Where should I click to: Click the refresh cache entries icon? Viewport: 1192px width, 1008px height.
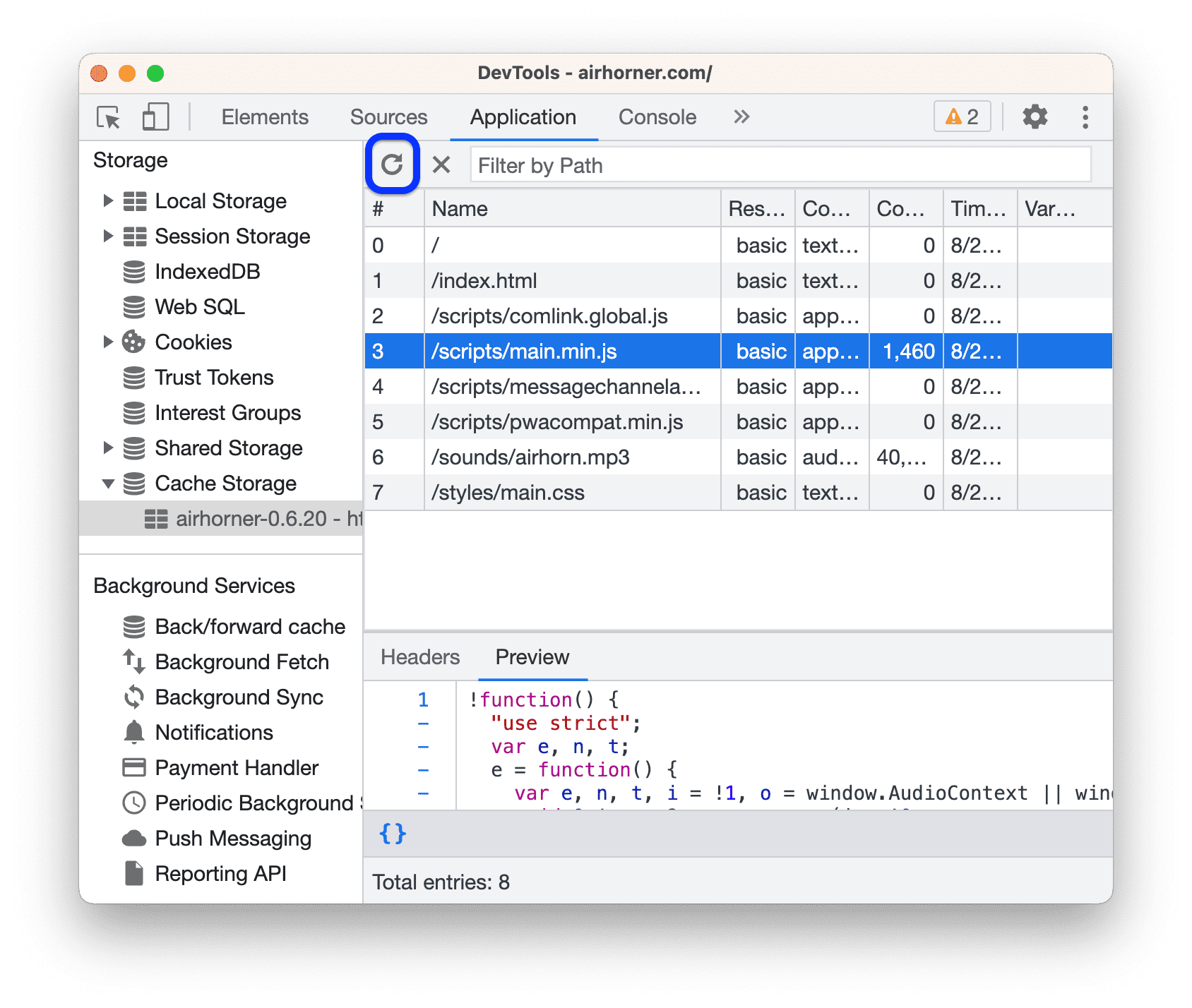point(392,164)
